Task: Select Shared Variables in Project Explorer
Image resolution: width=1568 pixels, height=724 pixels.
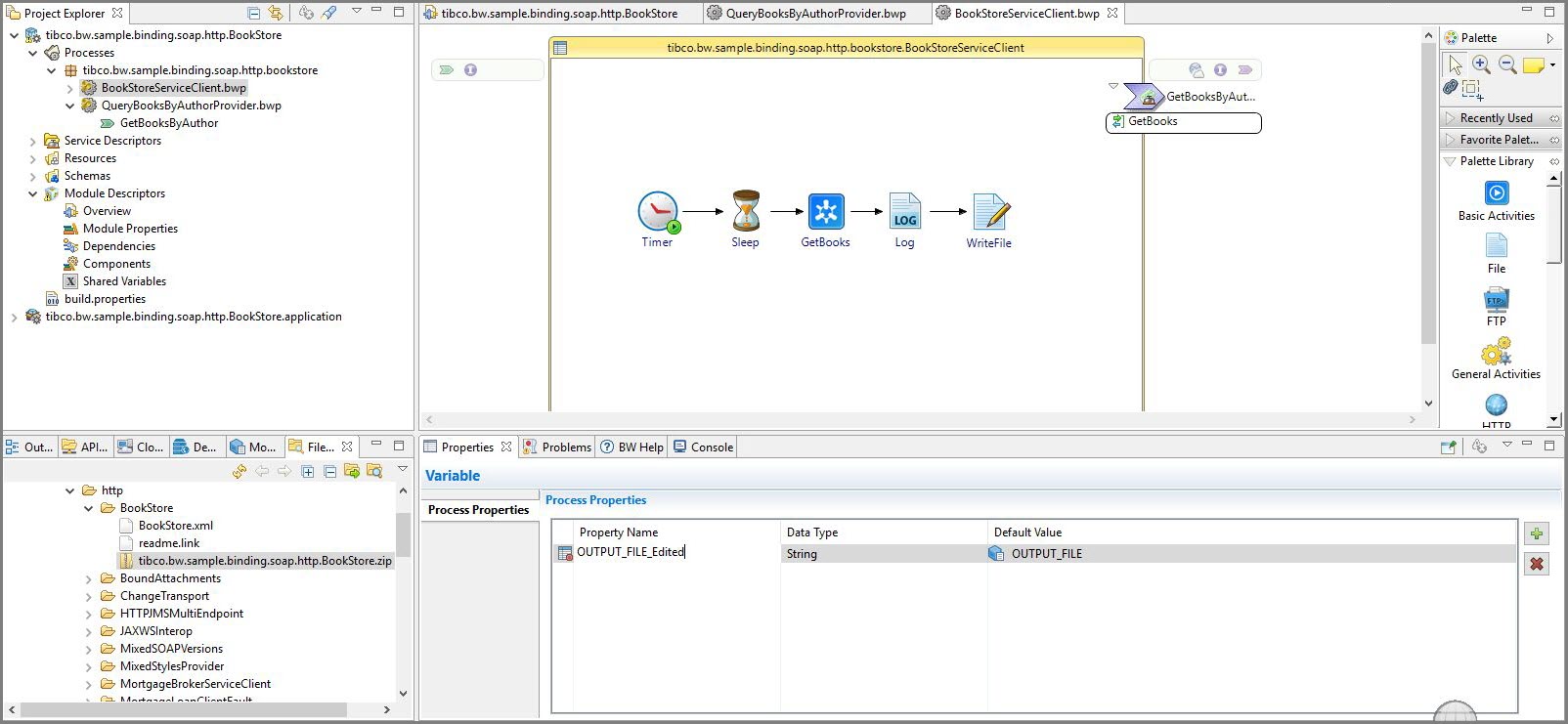Action: click(124, 281)
